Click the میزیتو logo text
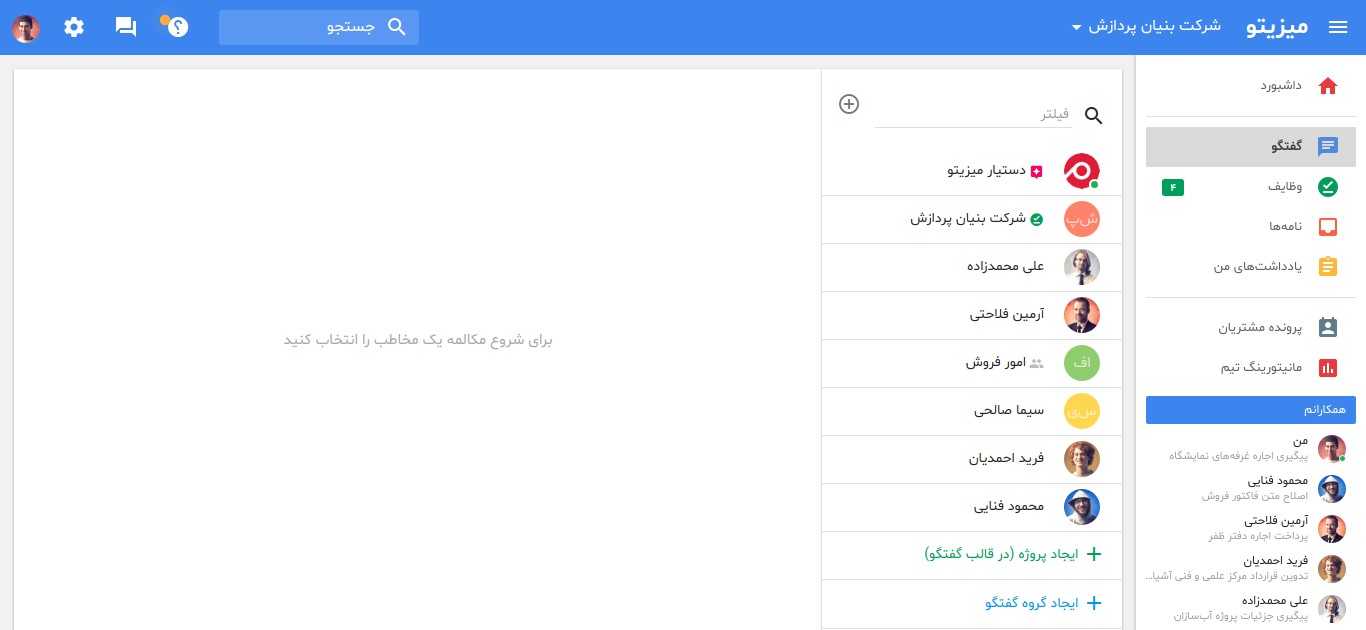The height and width of the screenshot is (630, 1366). 1277,27
